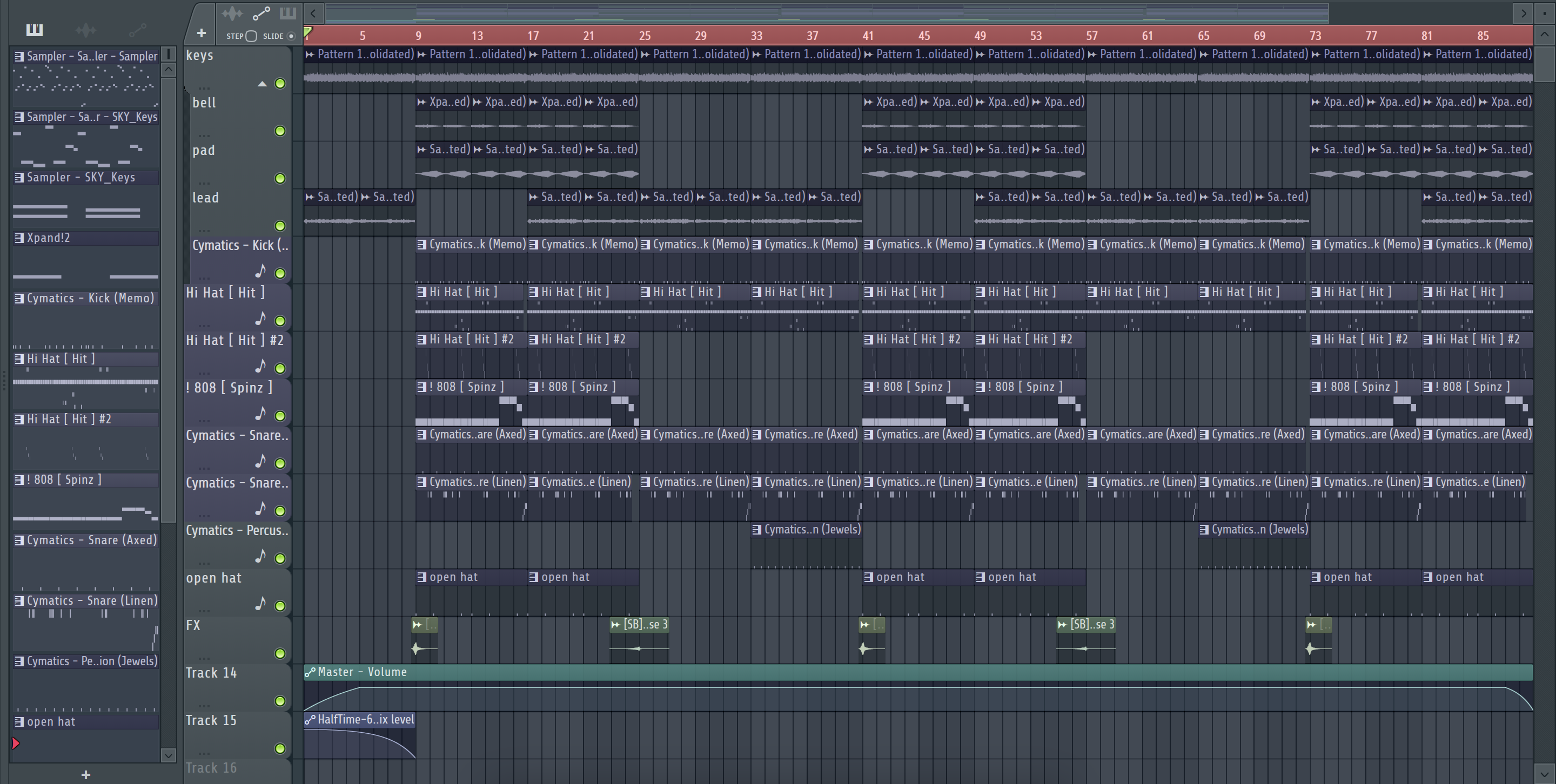This screenshot has height=784, width=1556.
Task: Click the picker panel scroll-up arrow
Action: pyautogui.click(x=169, y=70)
